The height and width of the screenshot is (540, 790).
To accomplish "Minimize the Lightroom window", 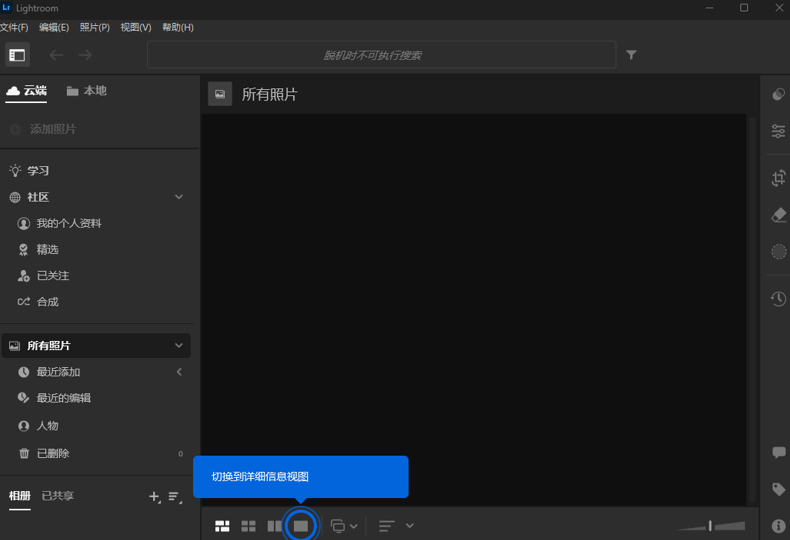I will 709,8.
